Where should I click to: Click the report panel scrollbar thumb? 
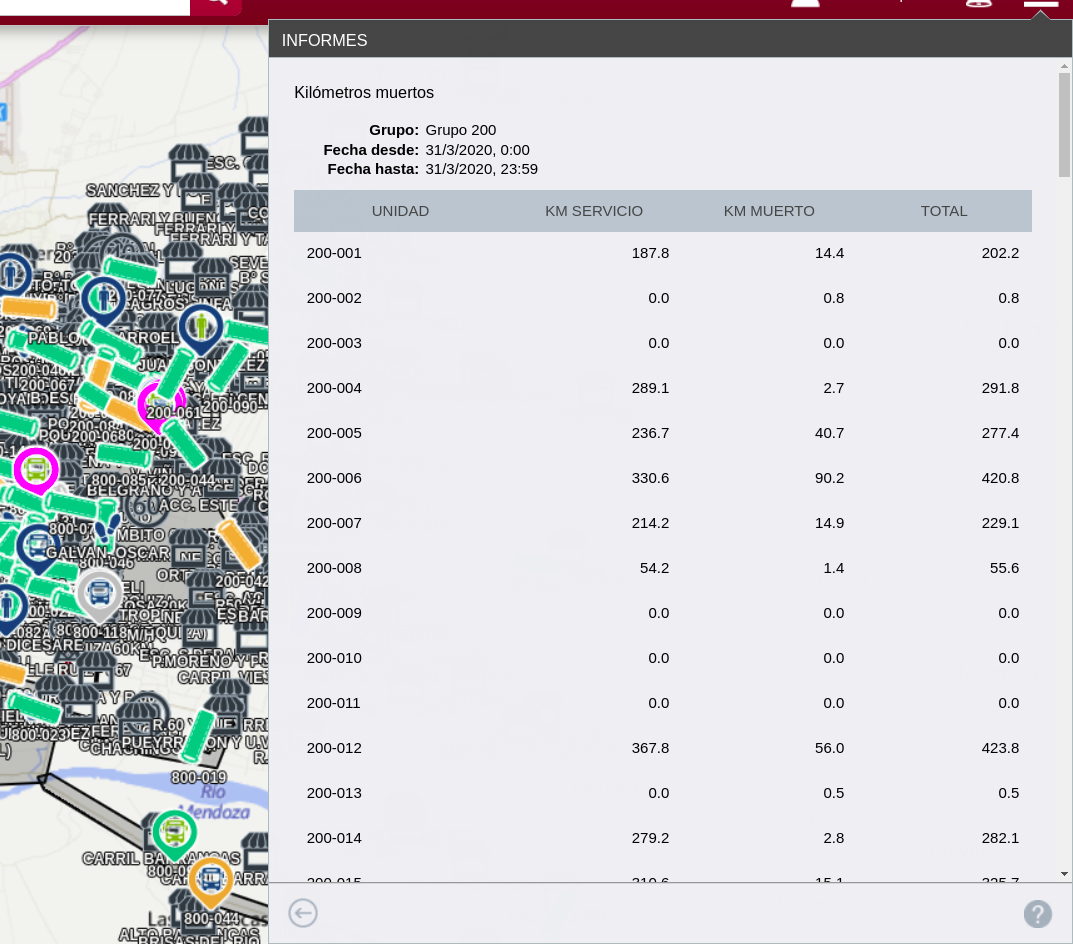tap(1064, 125)
